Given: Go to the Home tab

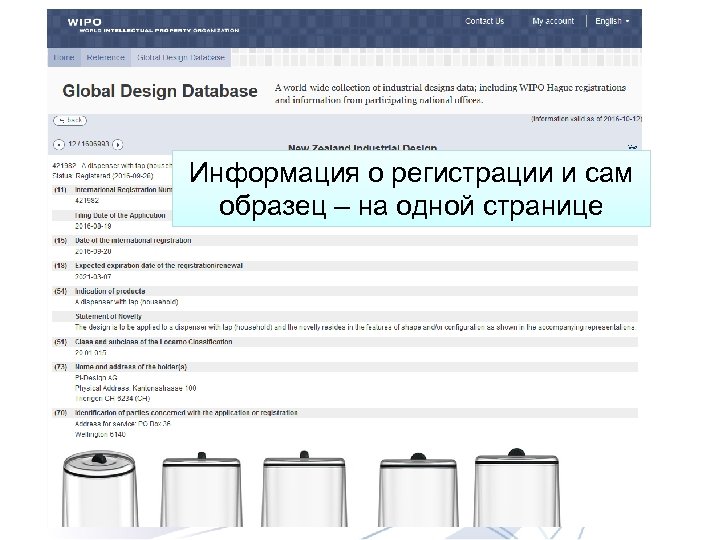Looking at the screenshot, I should 64,57.
